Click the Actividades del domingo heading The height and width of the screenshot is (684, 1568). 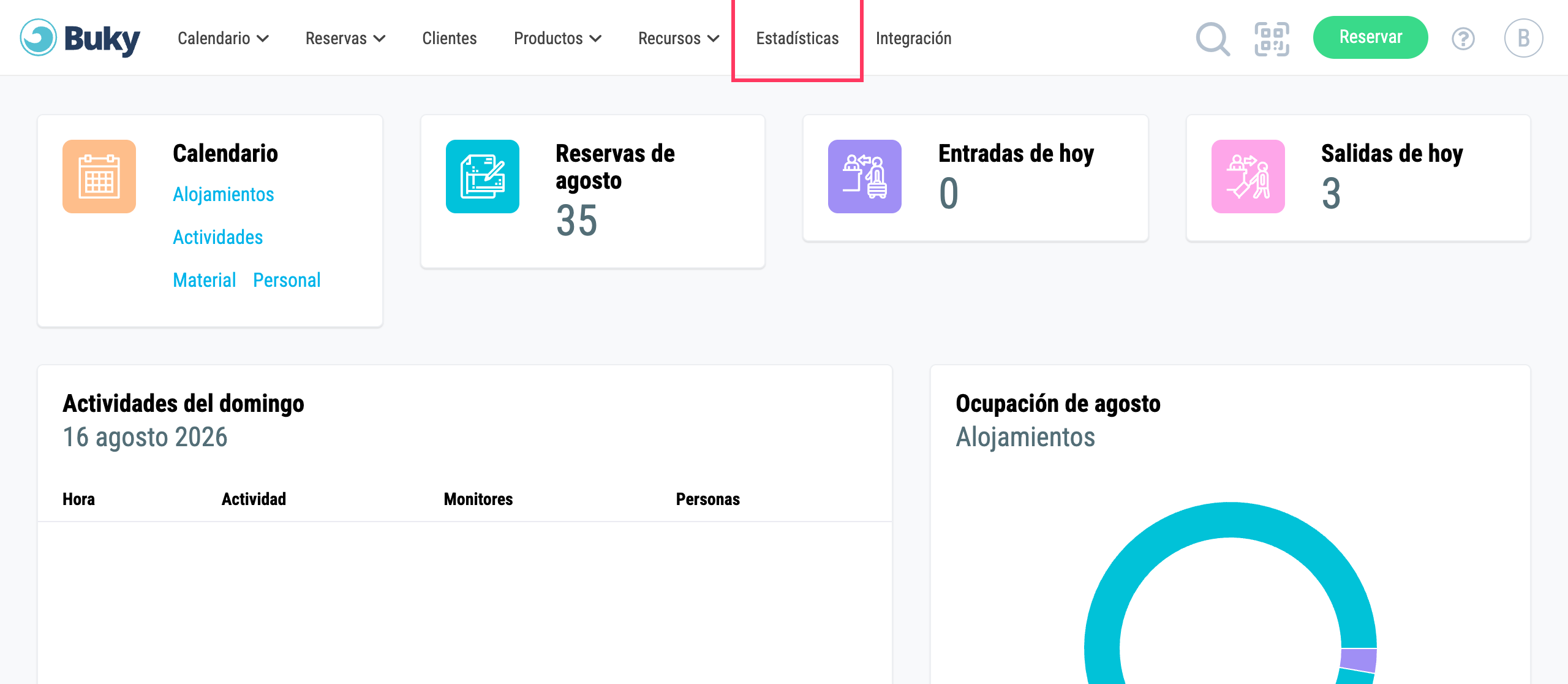(x=183, y=404)
